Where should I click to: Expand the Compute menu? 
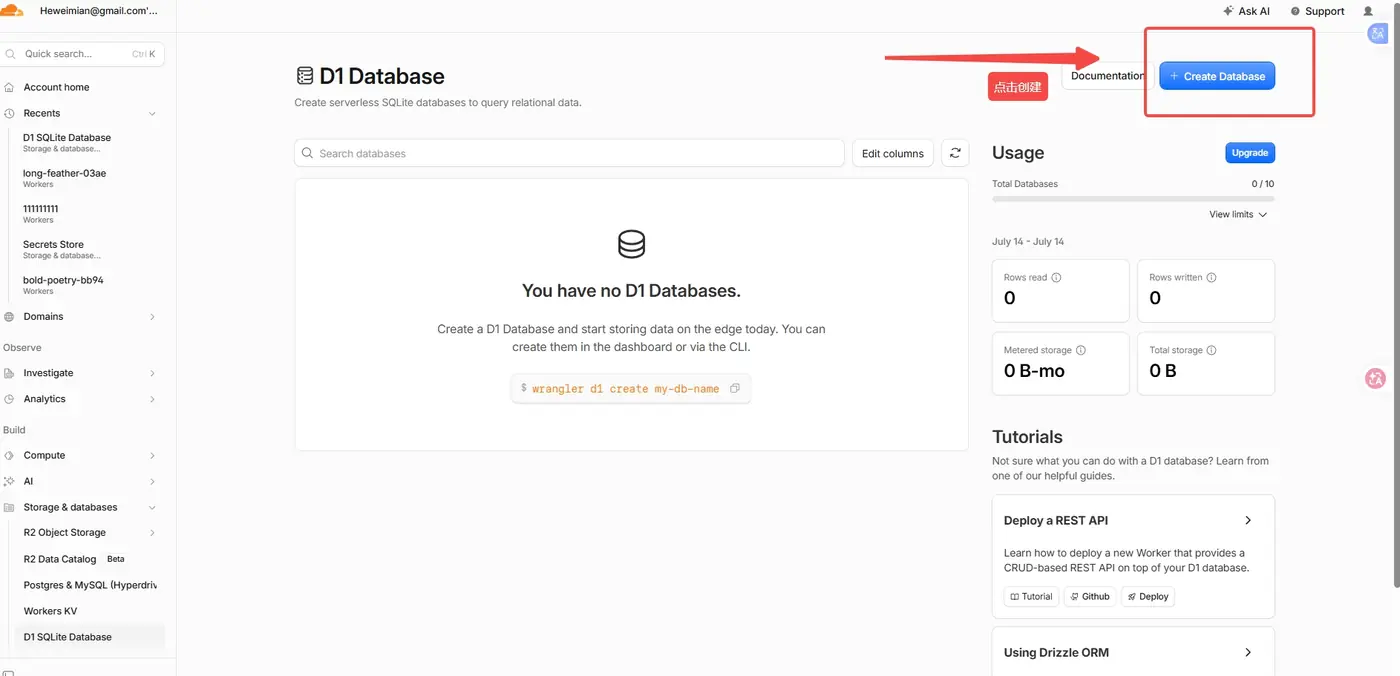click(x=152, y=455)
